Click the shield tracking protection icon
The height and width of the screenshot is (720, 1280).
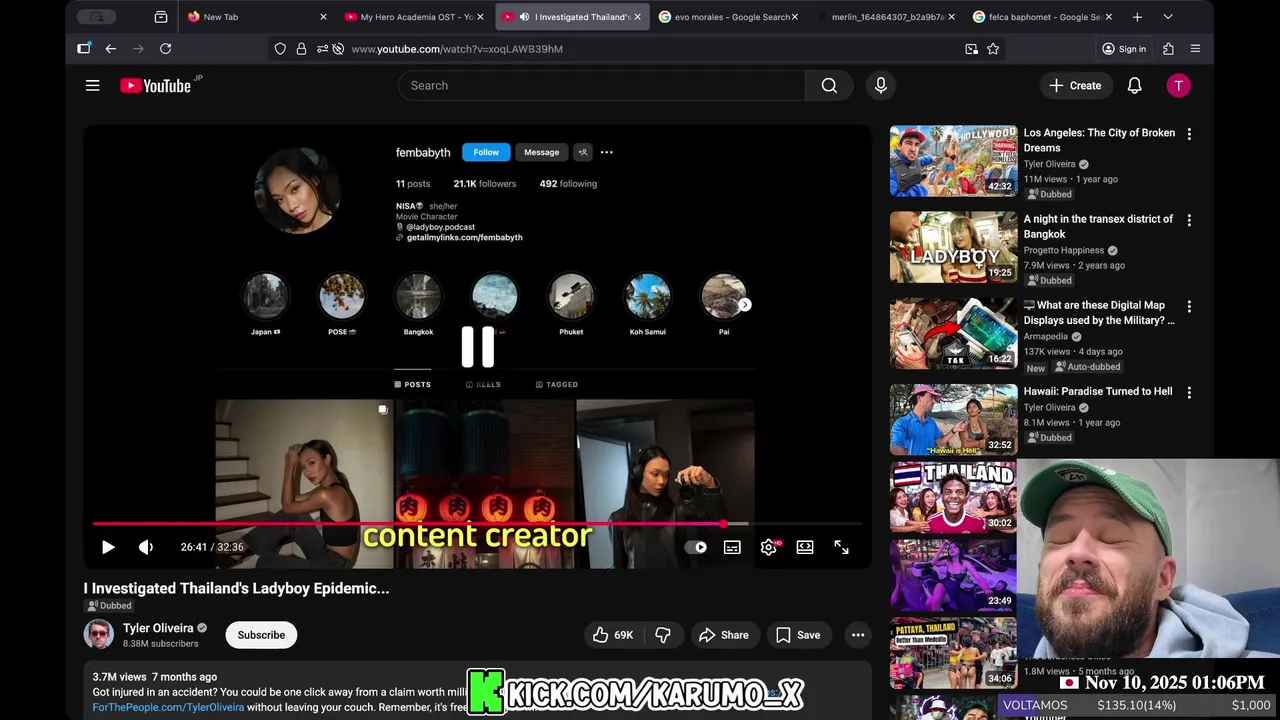(x=280, y=49)
